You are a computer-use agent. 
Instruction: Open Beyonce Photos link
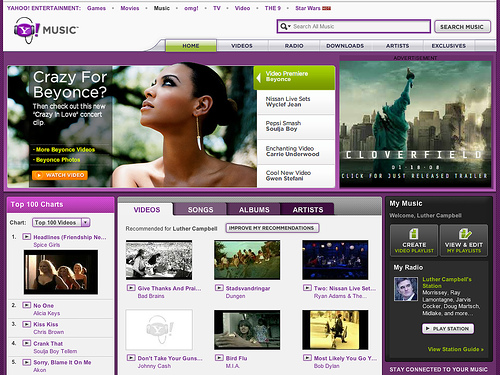(x=58, y=160)
